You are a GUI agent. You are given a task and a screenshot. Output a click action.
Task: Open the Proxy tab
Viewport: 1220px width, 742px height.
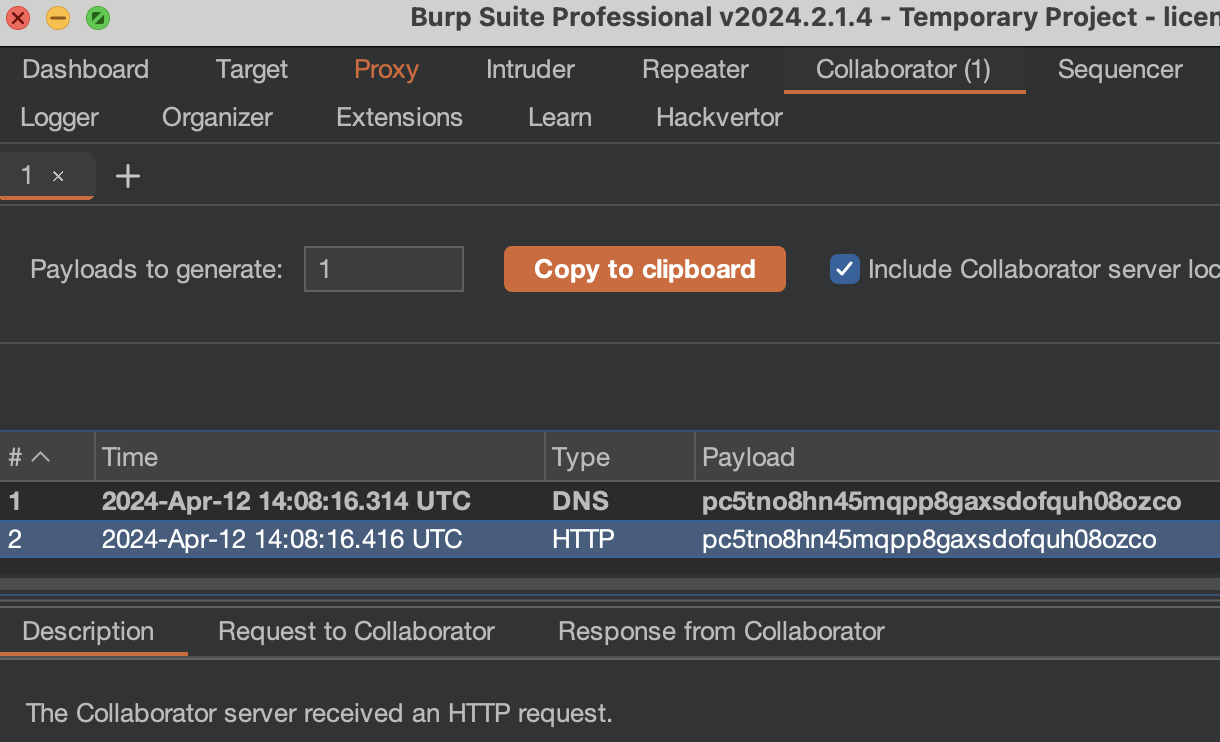tap(386, 69)
